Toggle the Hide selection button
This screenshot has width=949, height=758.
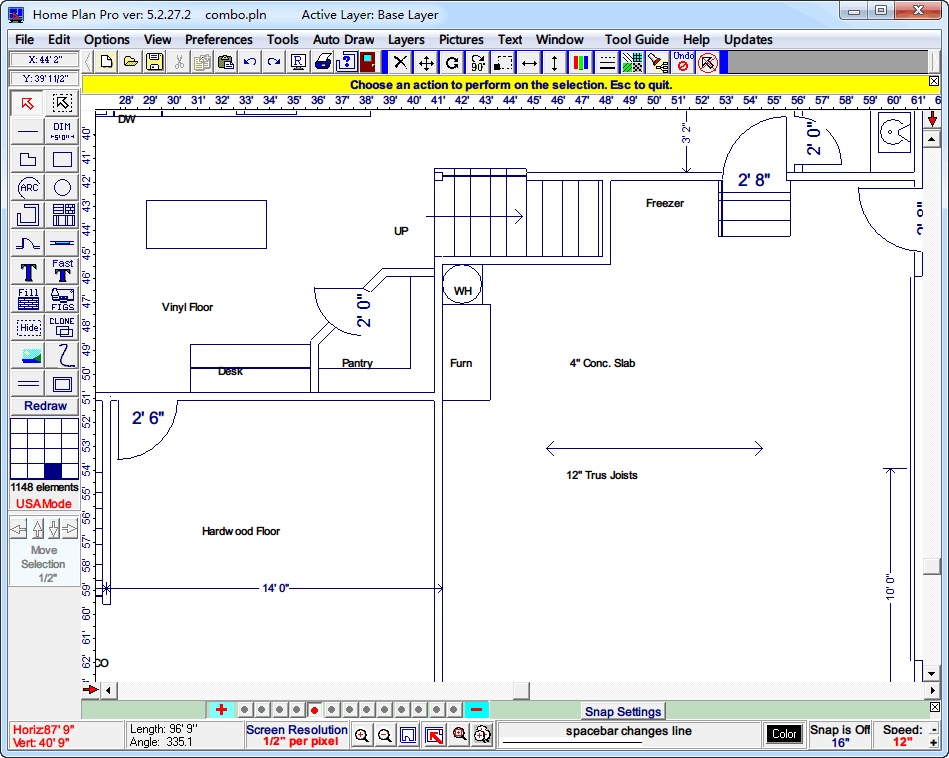click(28, 327)
